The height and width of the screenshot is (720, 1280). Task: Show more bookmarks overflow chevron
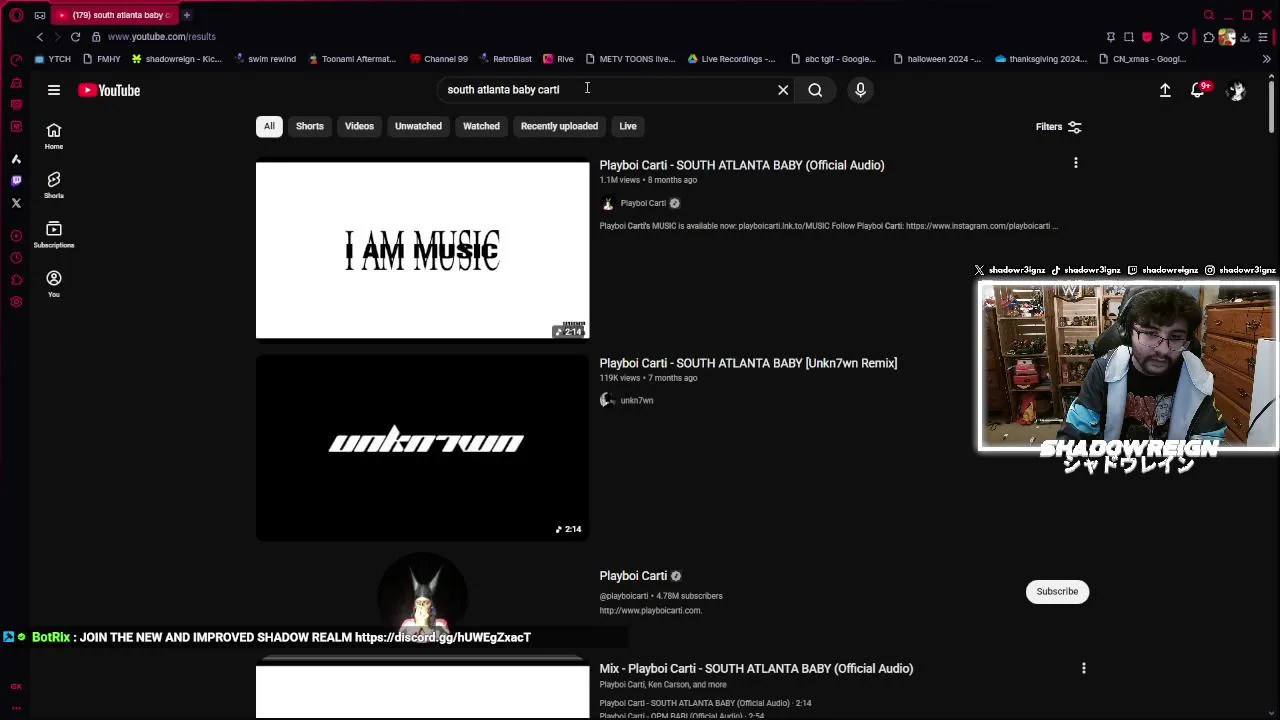[1266, 59]
